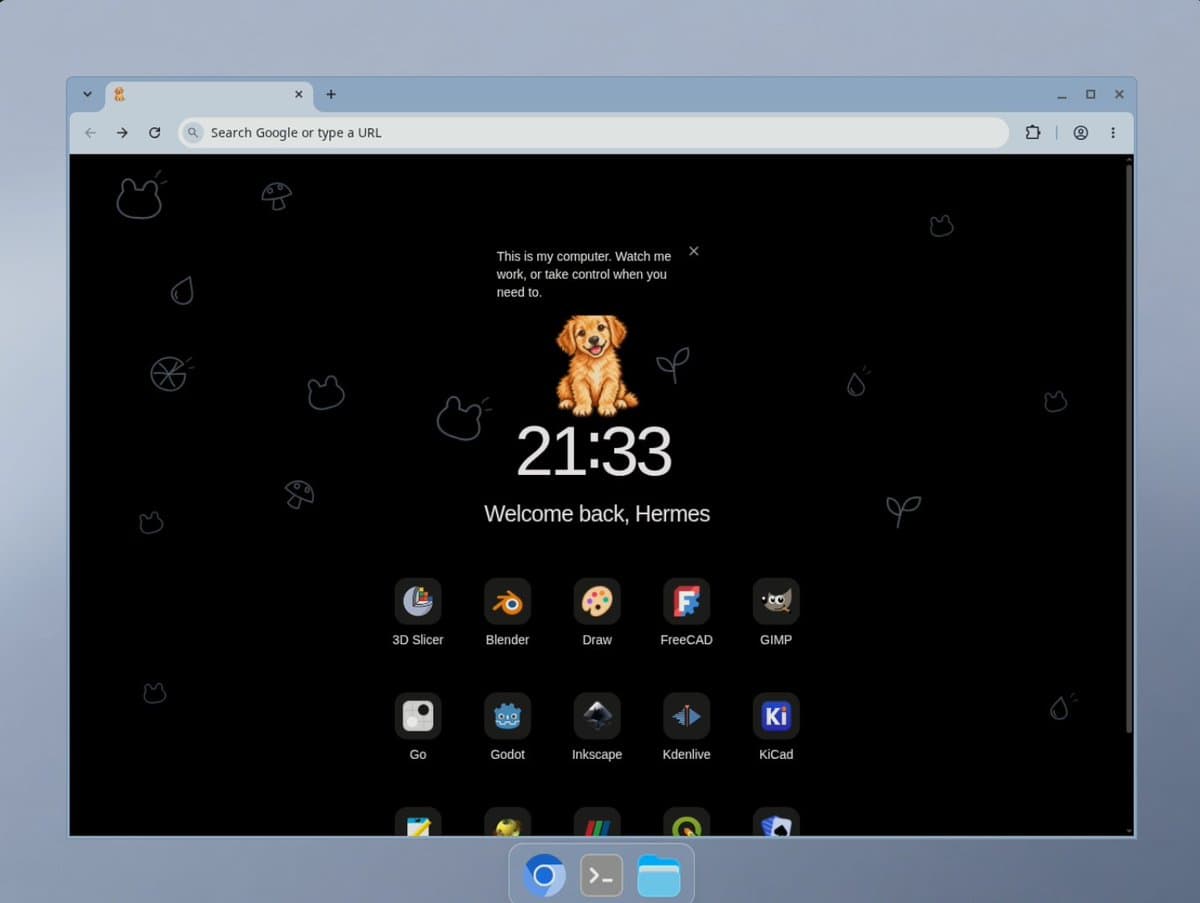Expand the tab search dropdown arrow
The height and width of the screenshot is (903, 1200).
coord(87,94)
